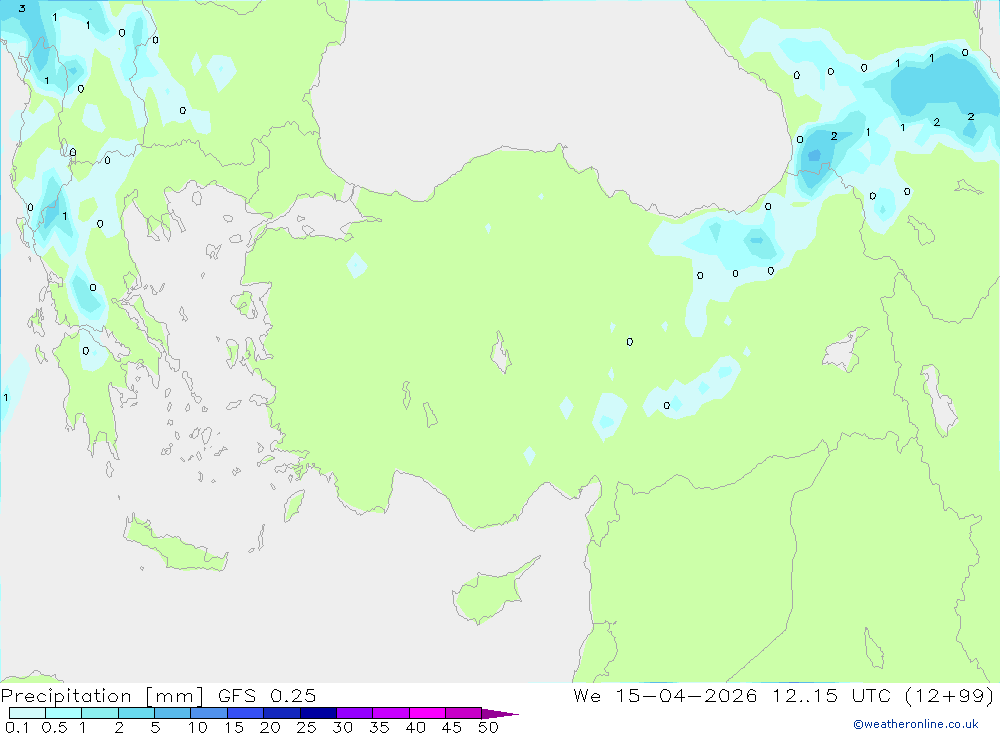The width and height of the screenshot is (1000, 733).
Task: Click the 'We' weekday label
Action: (587, 696)
